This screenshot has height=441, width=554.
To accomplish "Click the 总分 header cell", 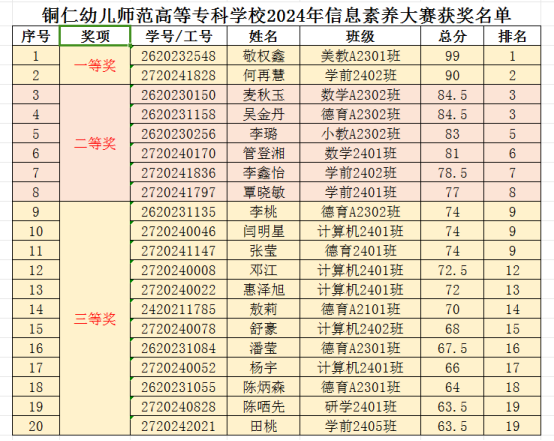I will (x=452, y=36).
